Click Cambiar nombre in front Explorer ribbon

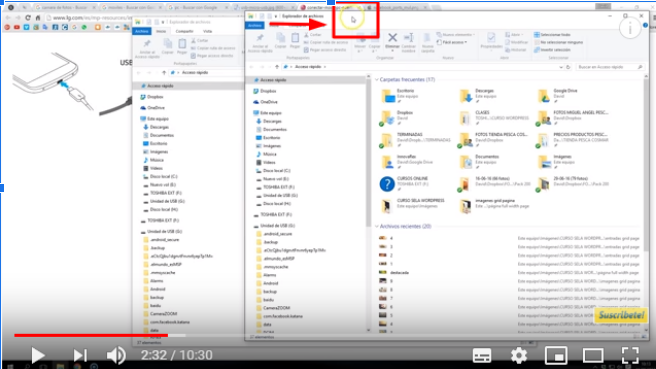(x=408, y=42)
